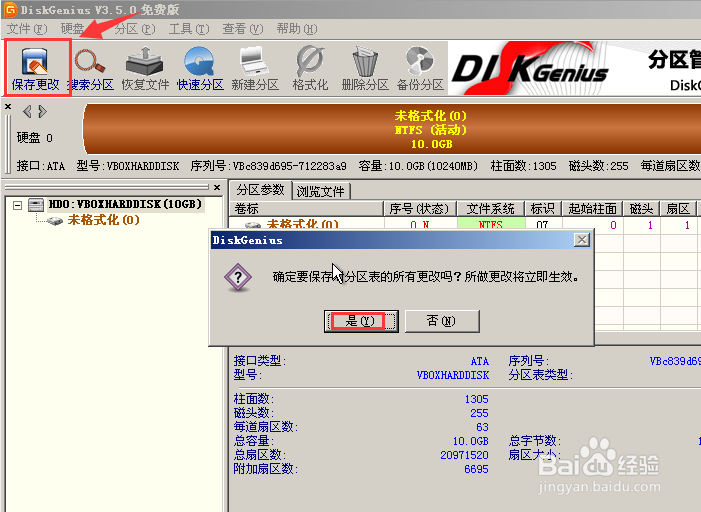Collapse the HD0:VBOXHARDDISK tree node
The width and height of the screenshot is (701, 512).
click(17, 205)
